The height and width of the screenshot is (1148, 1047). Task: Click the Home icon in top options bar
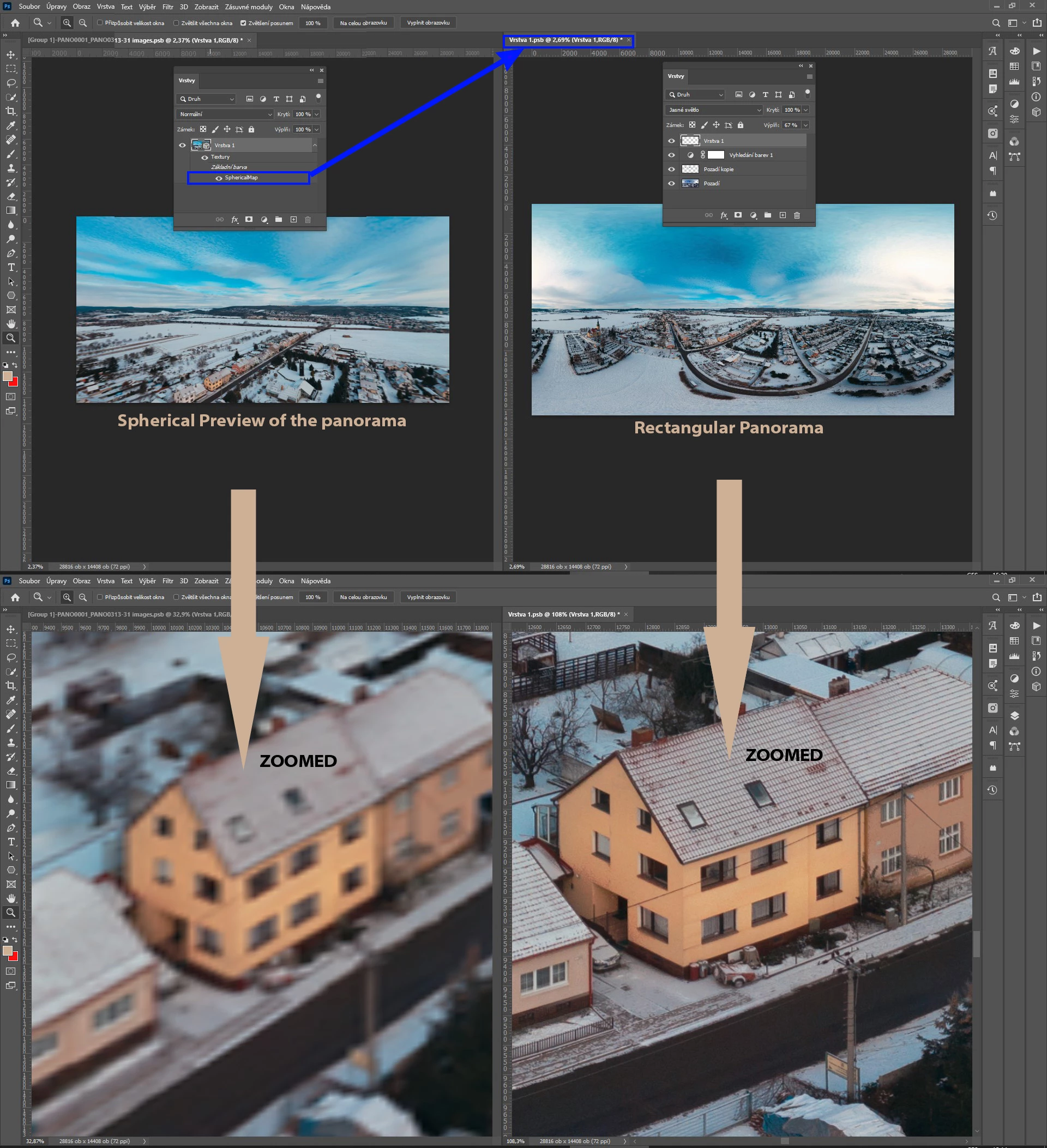pyautogui.click(x=15, y=23)
